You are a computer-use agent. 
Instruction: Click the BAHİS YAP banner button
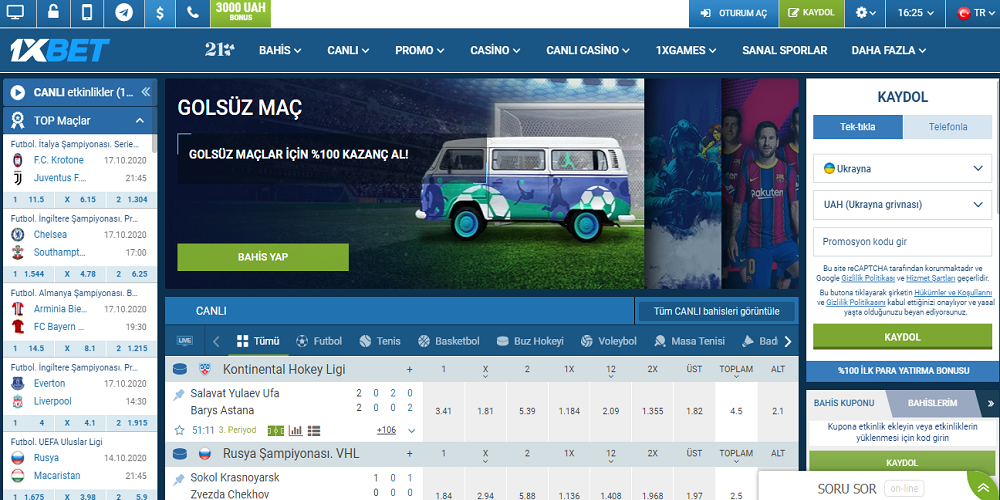(263, 257)
